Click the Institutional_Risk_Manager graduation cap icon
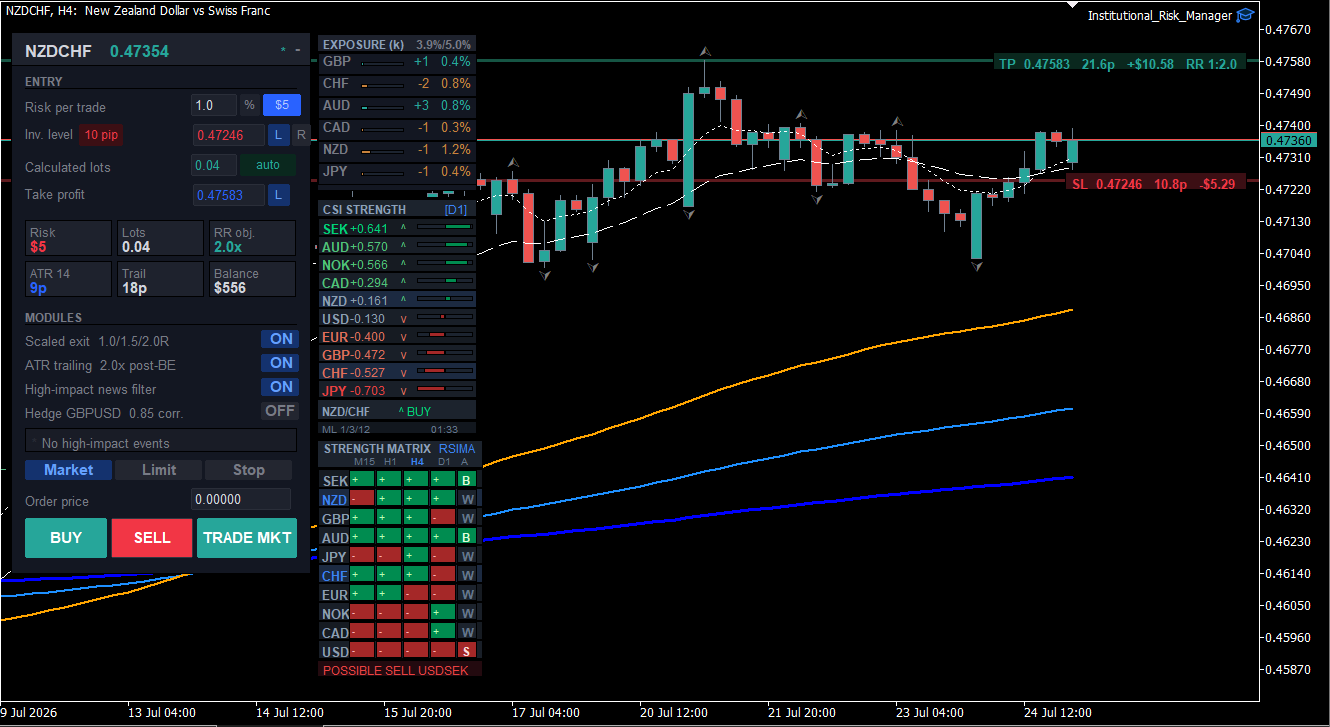This screenshot has width=1330, height=727. 1245,15
